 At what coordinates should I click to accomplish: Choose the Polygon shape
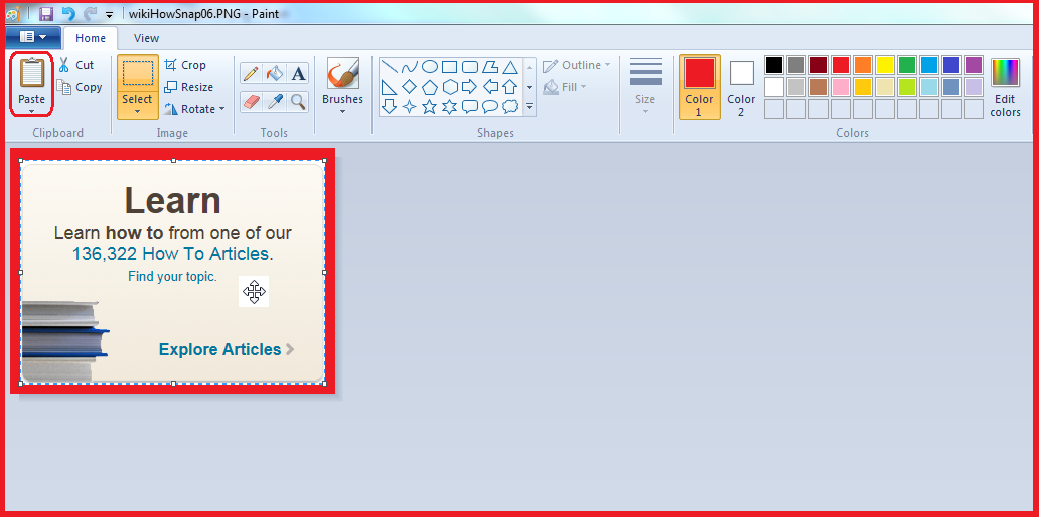[490, 67]
